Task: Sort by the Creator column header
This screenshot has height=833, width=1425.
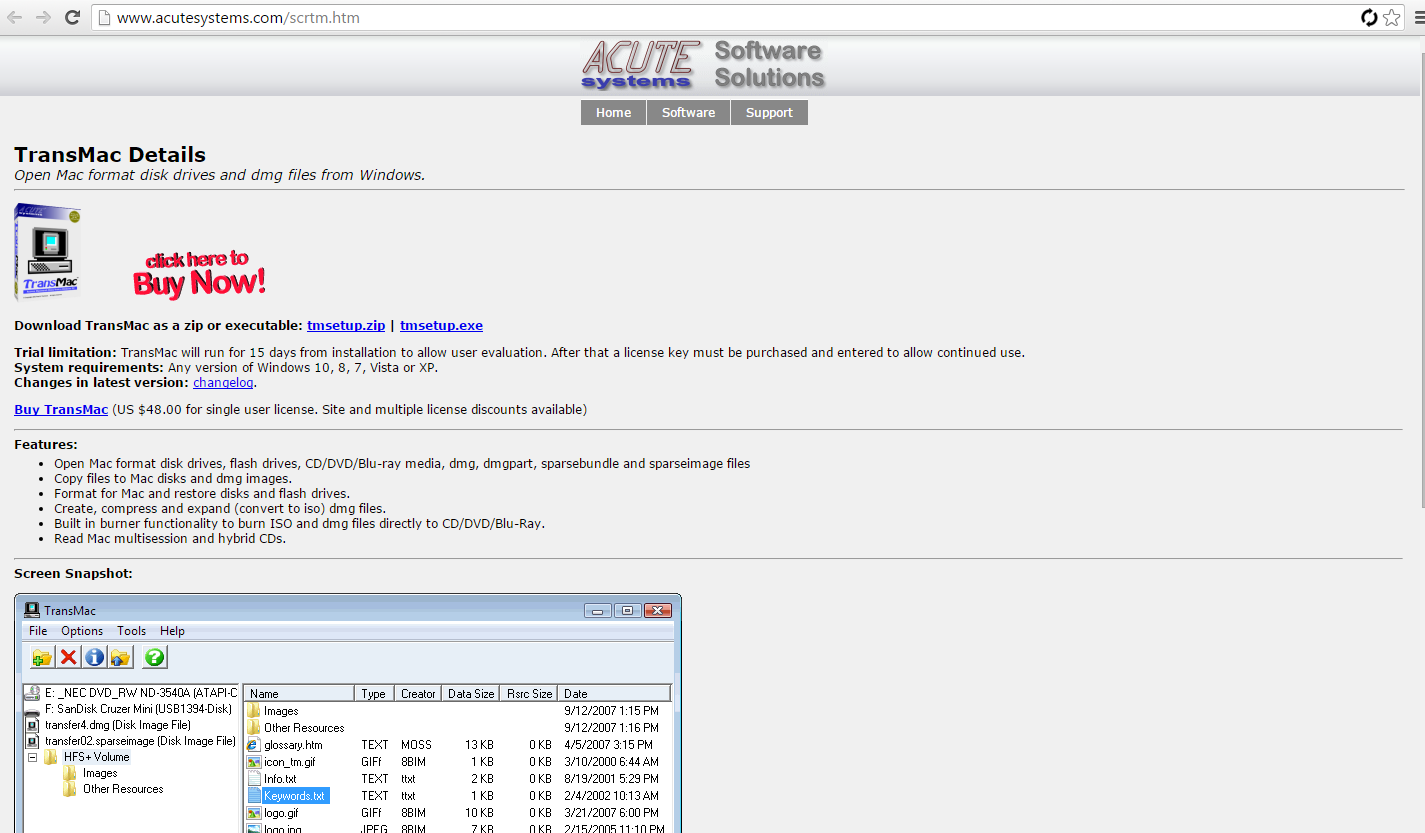Action: [418, 693]
